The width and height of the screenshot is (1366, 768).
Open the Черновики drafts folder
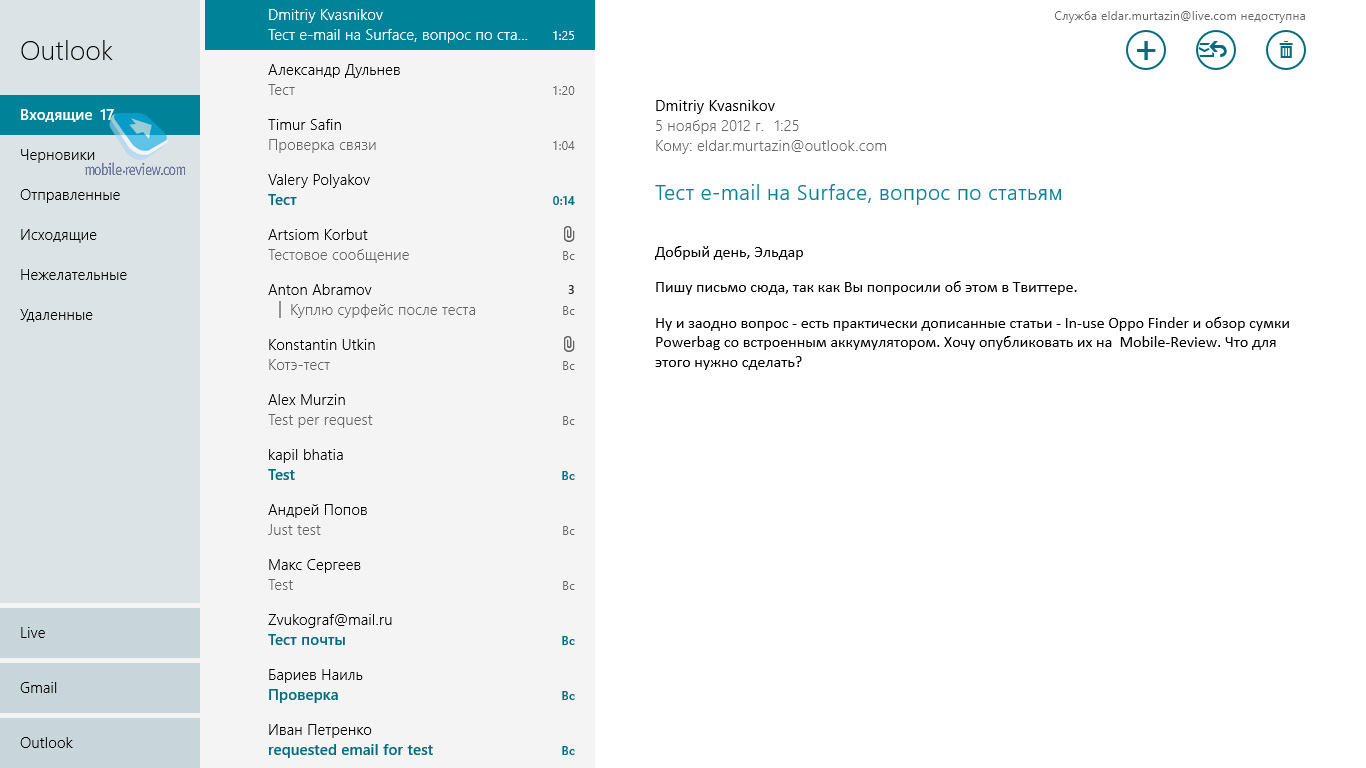click(58, 155)
